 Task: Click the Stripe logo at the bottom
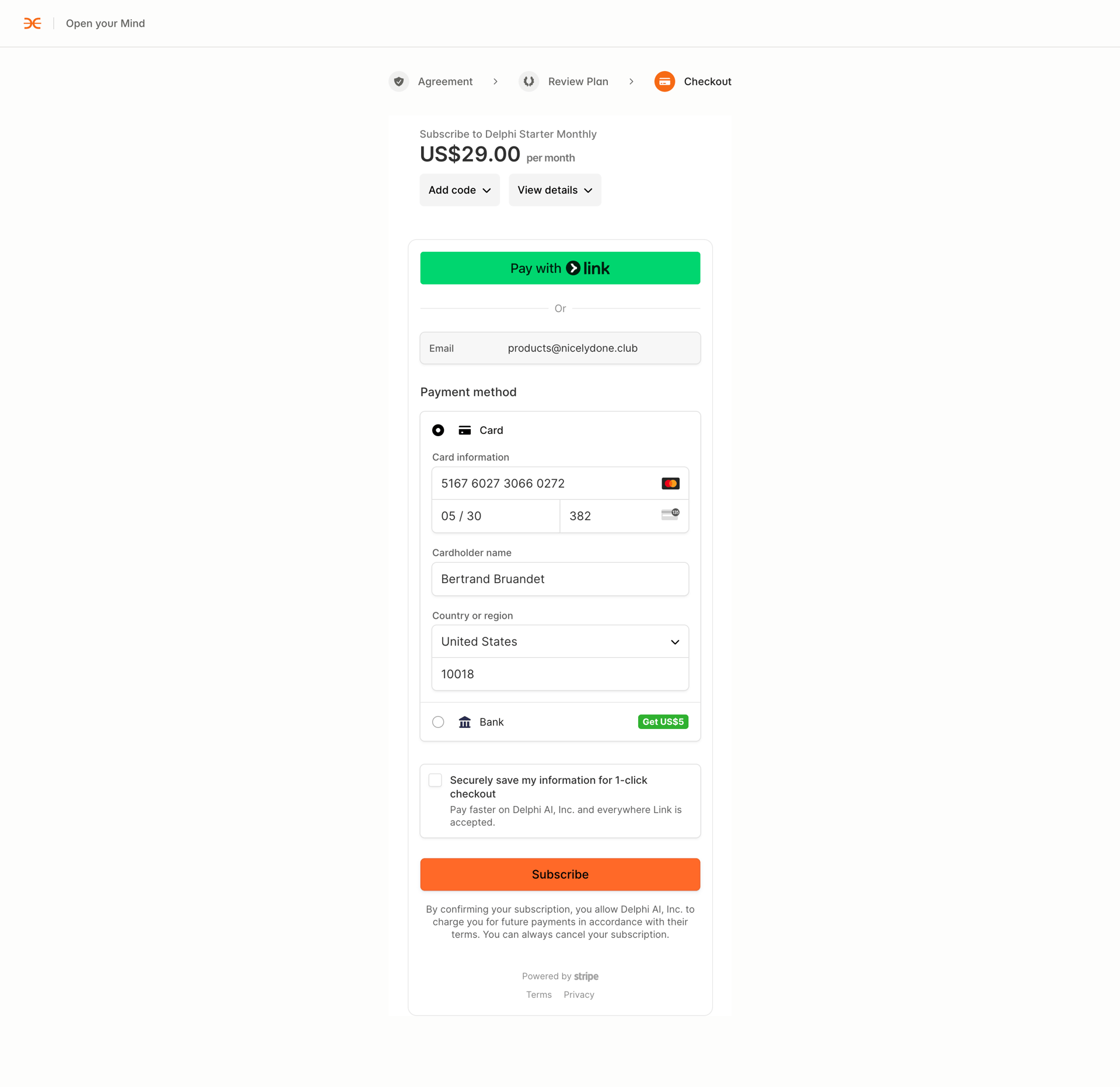[x=586, y=976]
